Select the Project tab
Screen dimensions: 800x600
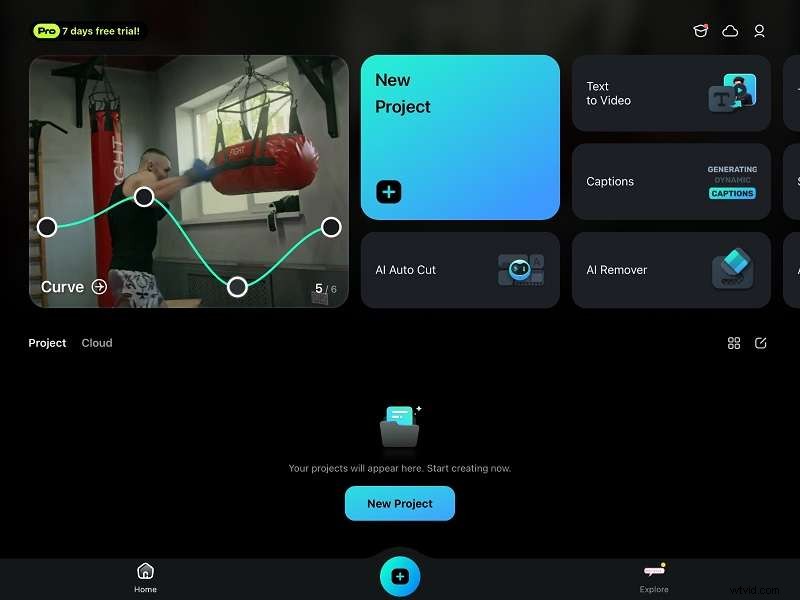pyautogui.click(x=47, y=342)
